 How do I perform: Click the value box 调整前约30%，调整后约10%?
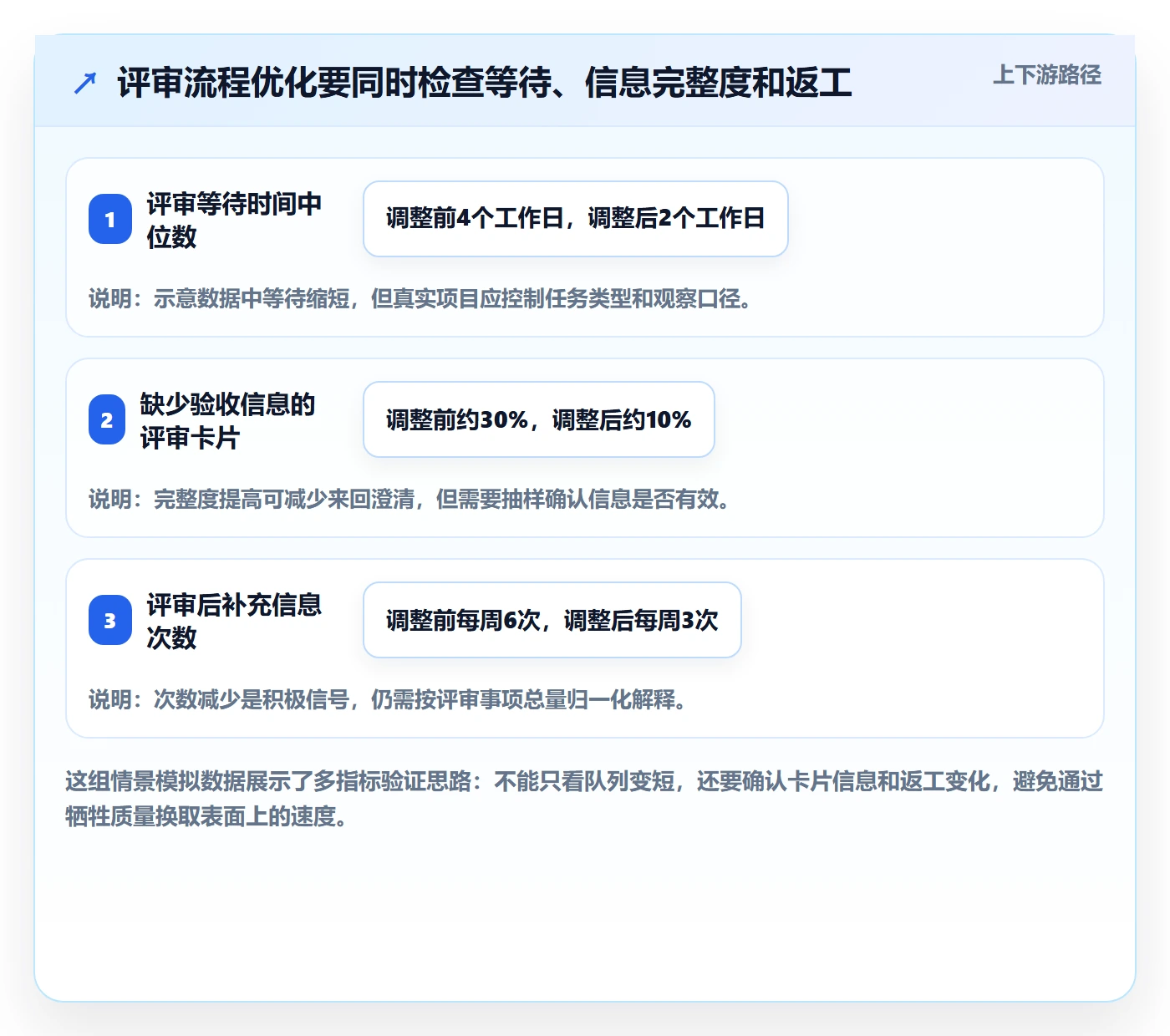pyautogui.click(x=539, y=419)
